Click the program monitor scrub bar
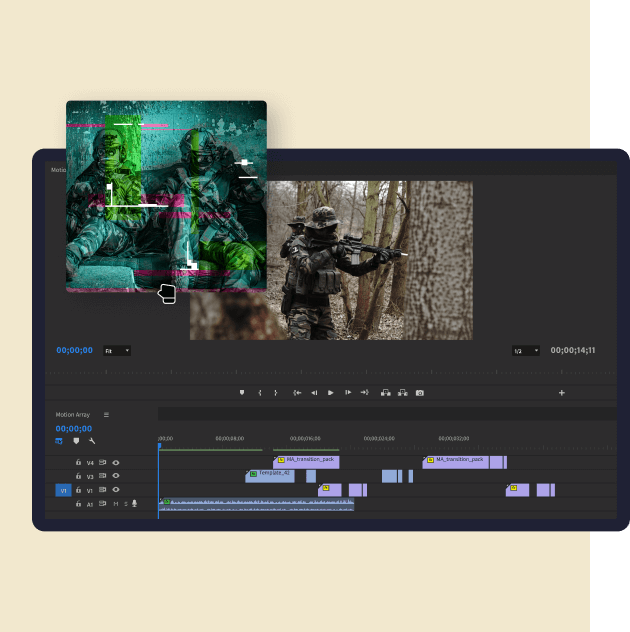Viewport: 630px width, 632px height. (x=331, y=372)
